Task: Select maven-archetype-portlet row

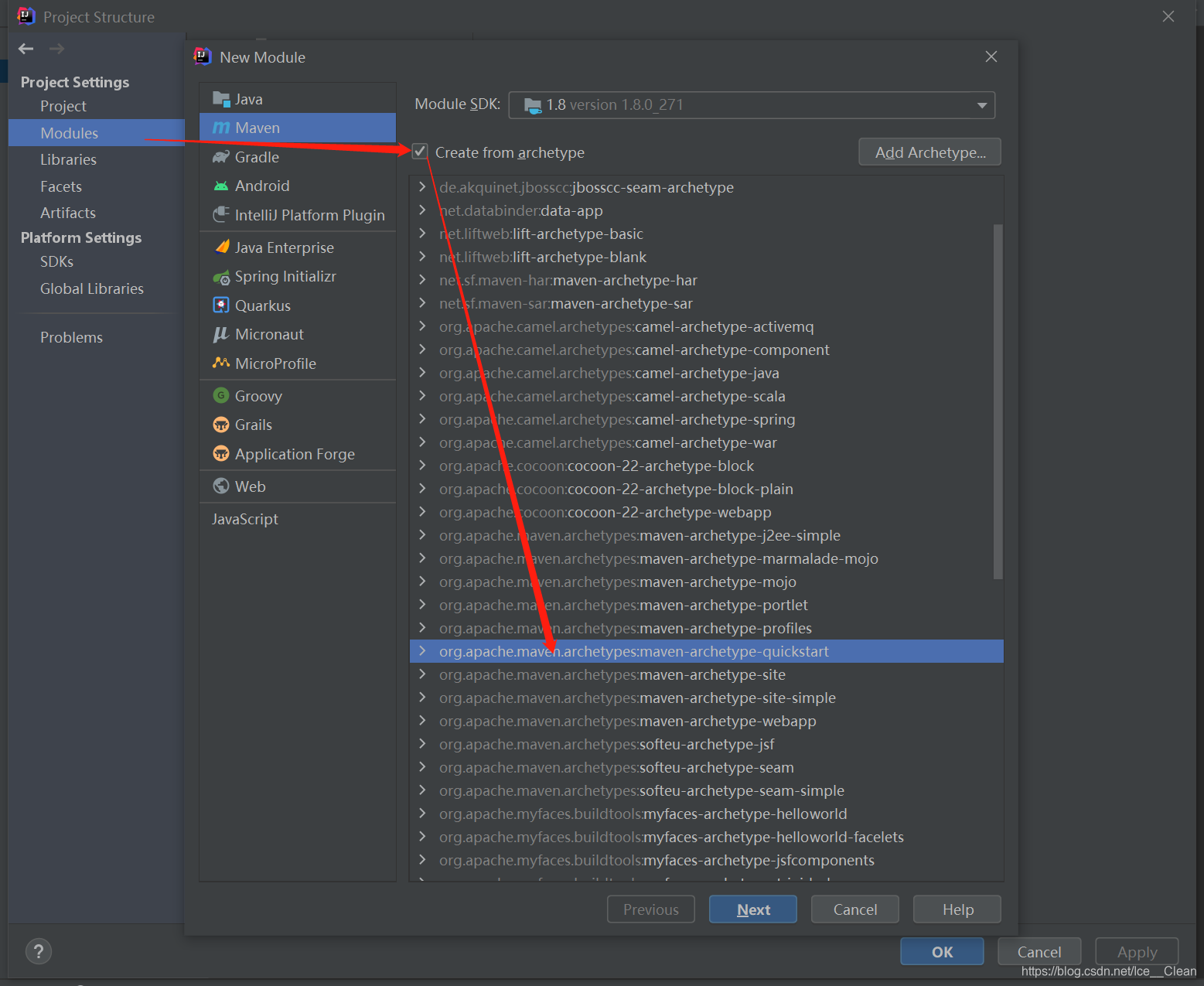Action: click(x=706, y=605)
